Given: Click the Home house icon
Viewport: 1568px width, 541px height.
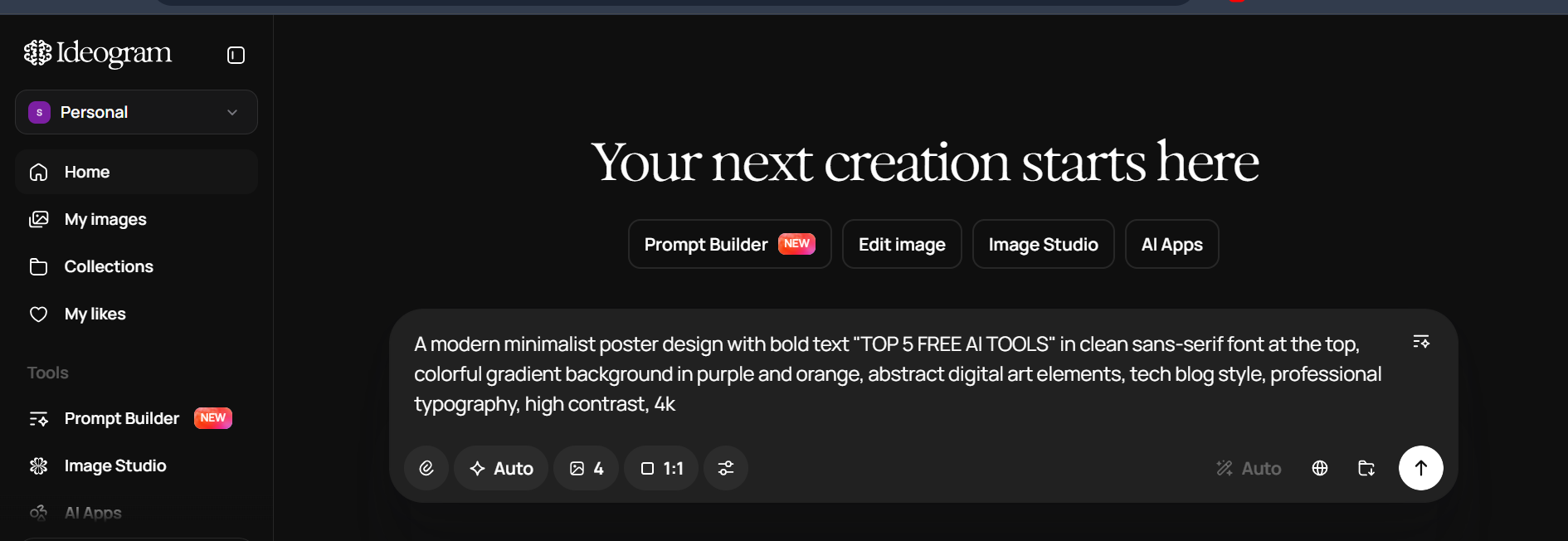Looking at the screenshot, I should (x=38, y=172).
